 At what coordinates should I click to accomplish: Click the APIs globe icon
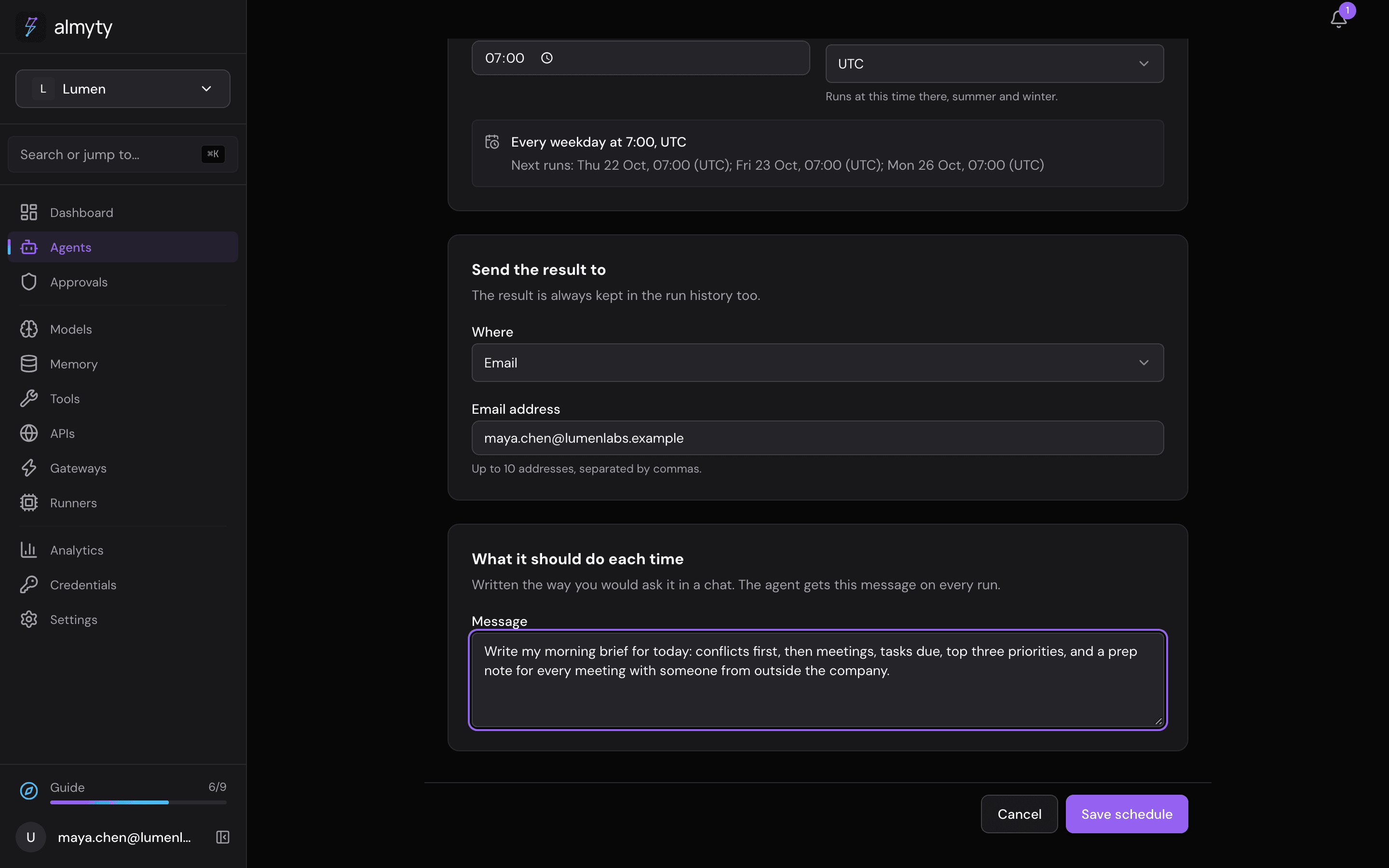29,434
